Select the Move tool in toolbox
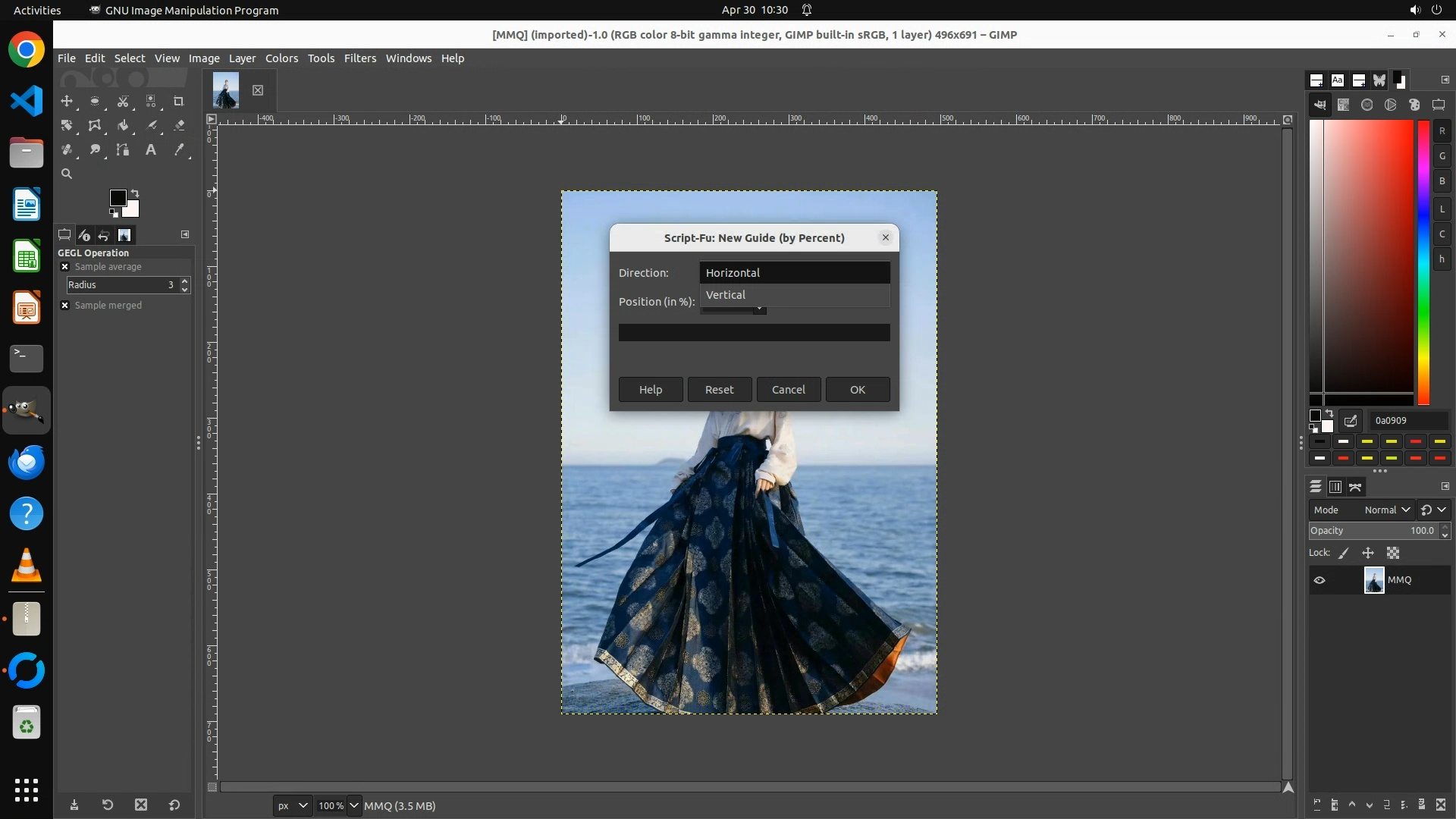Screen dimensions: 1456x819 (x=67, y=101)
